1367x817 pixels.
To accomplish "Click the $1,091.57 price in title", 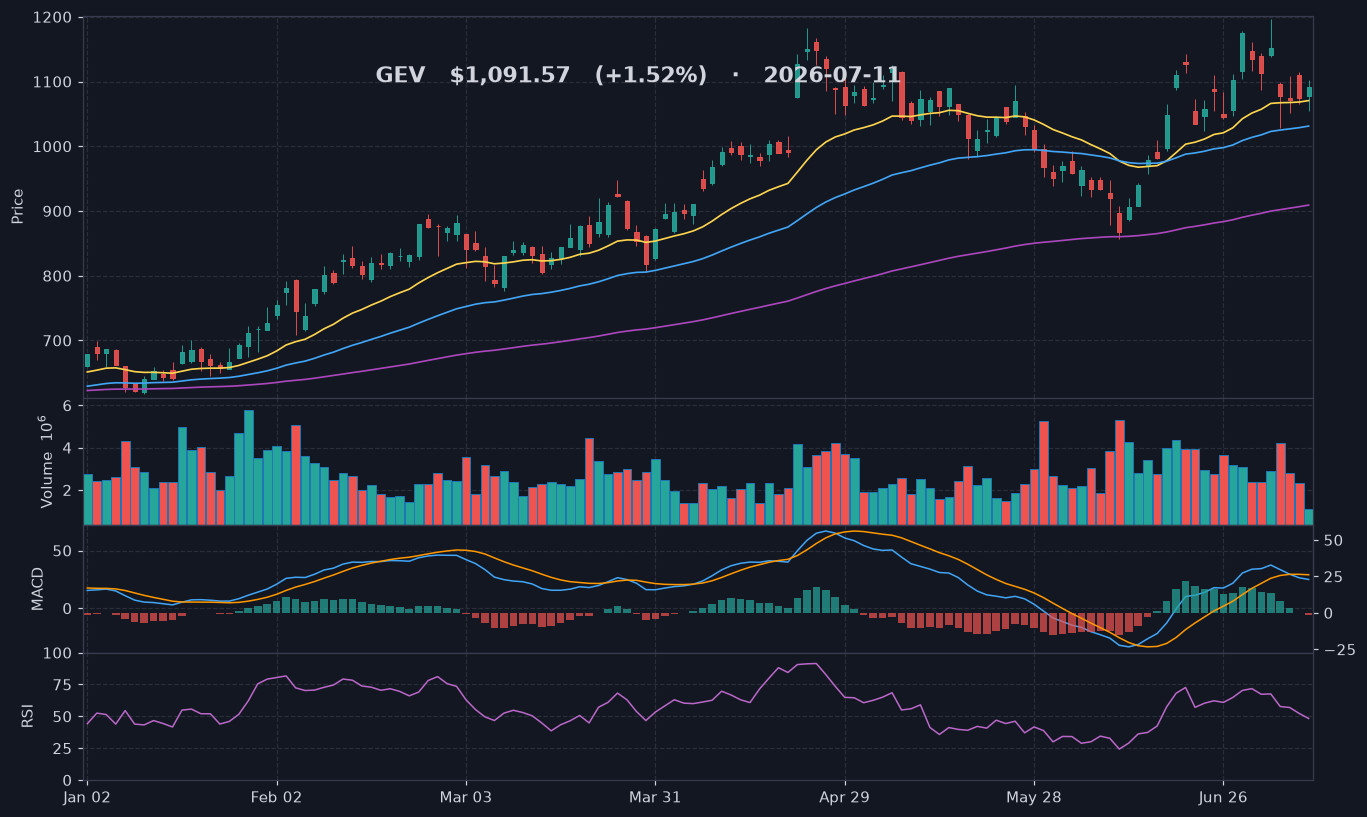I will coord(510,76).
